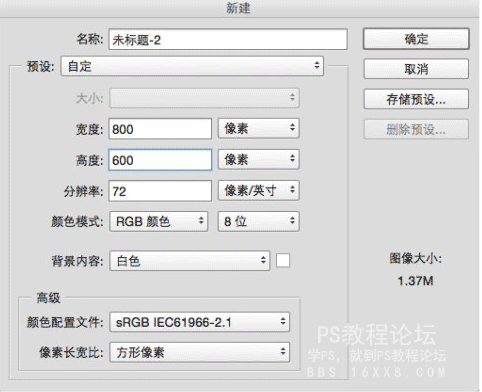
Task: Open the 预设 dropdown set to 自定
Action: tap(192, 66)
